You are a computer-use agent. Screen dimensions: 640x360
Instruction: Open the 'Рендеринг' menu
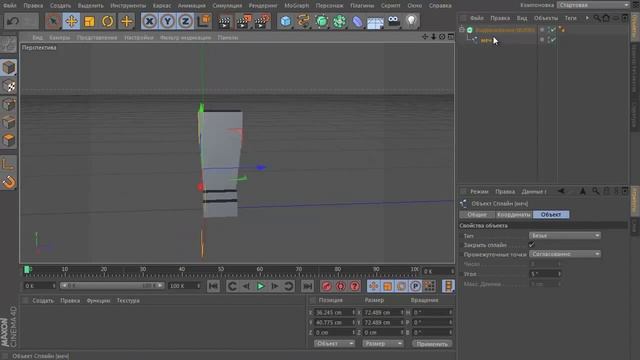[263, 6]
